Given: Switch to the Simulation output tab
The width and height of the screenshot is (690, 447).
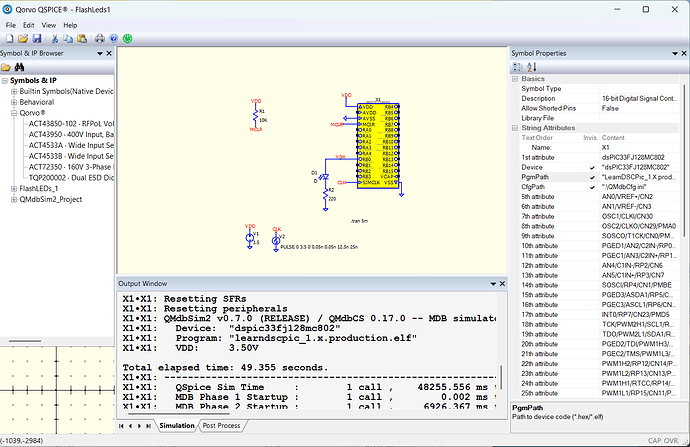Looking at the screenshot, I should pyautogui.click(x=176, y=425).
